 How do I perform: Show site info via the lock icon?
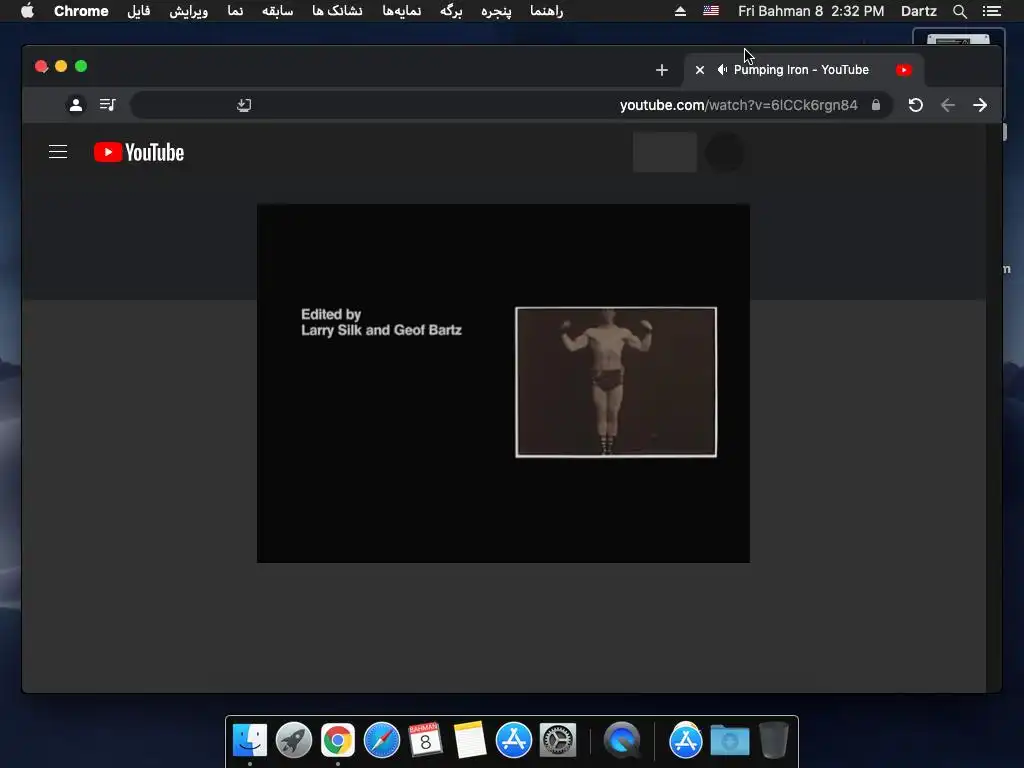click(x=876, y=105)
